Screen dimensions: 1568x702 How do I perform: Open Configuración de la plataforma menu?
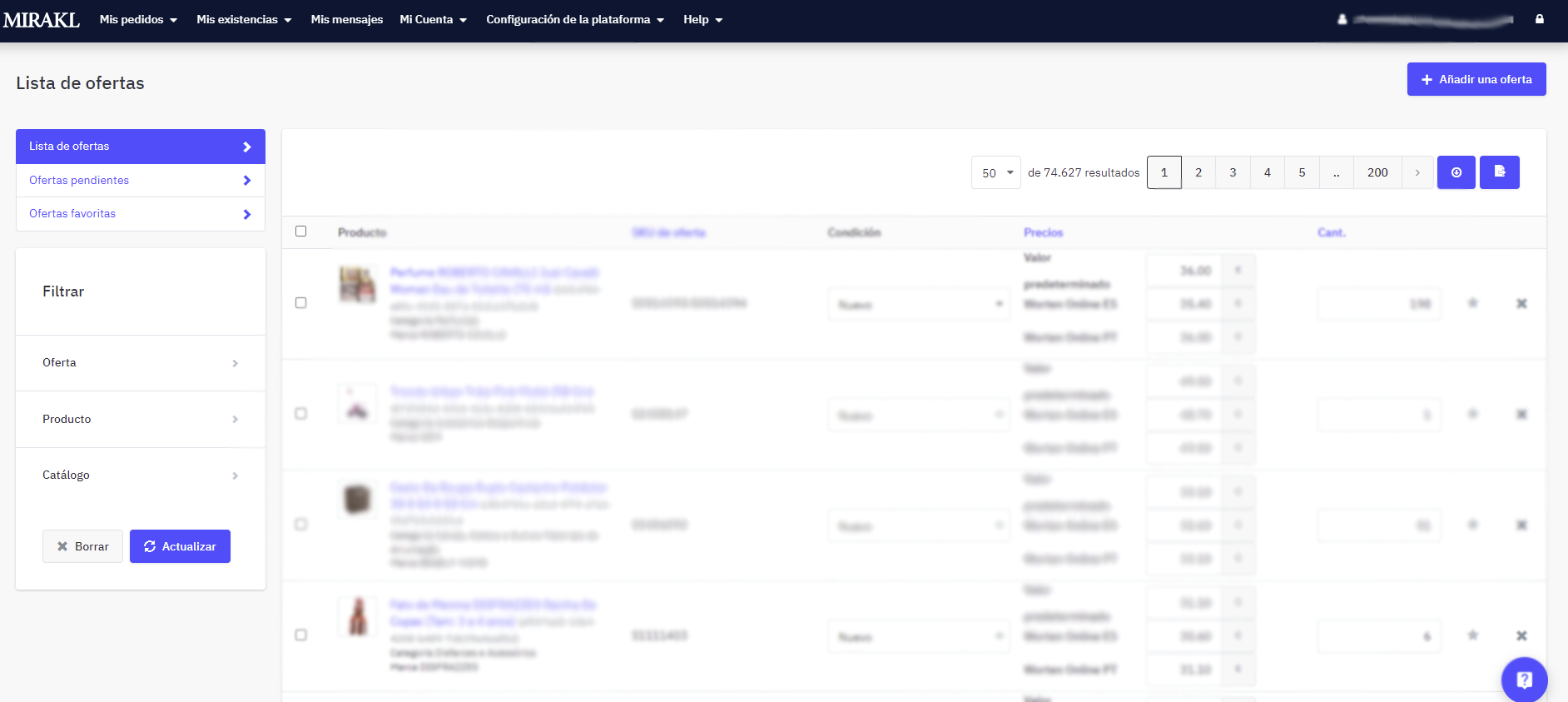[574, 20]
